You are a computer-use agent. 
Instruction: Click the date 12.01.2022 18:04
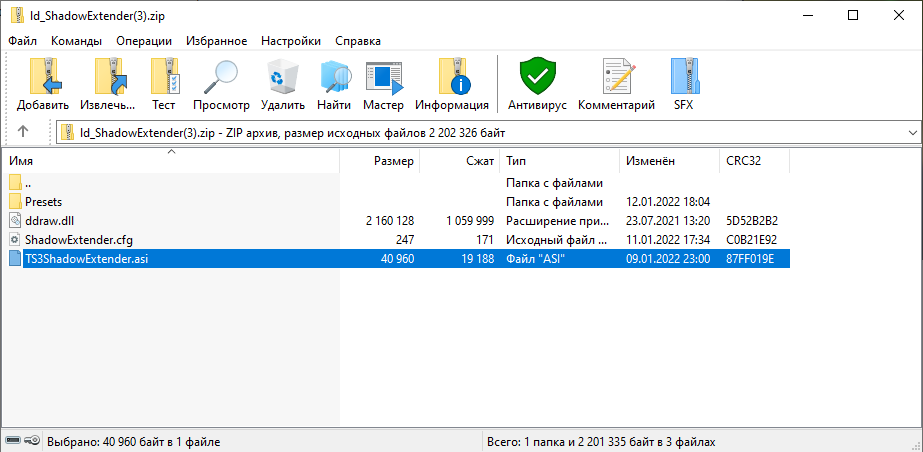[668, 202]
